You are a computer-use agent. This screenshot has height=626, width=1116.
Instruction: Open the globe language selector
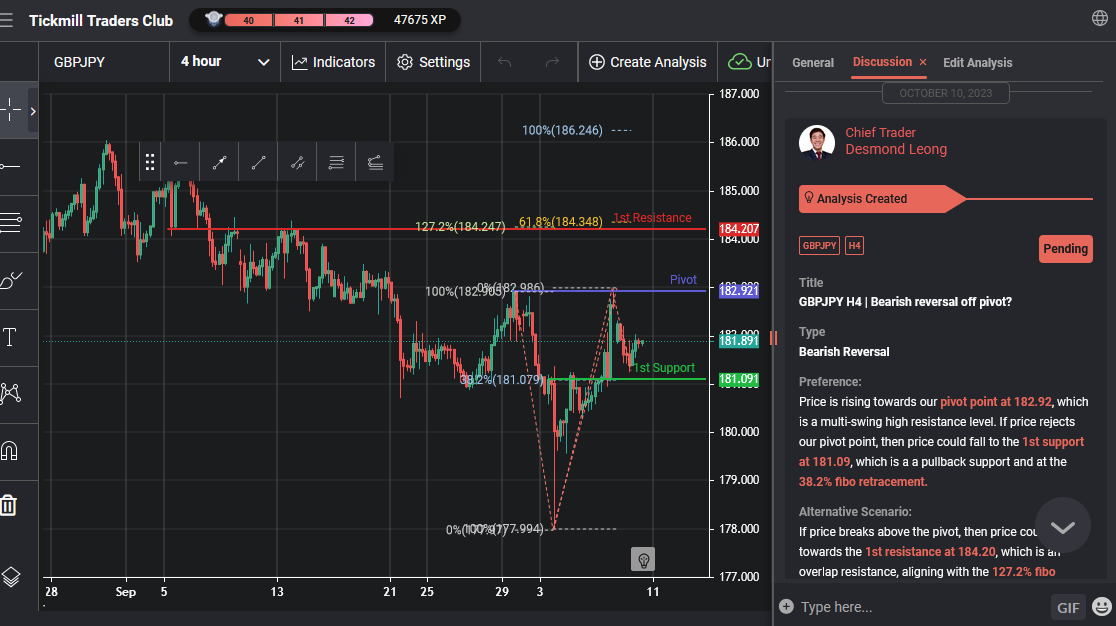[x=1100, y=18]
